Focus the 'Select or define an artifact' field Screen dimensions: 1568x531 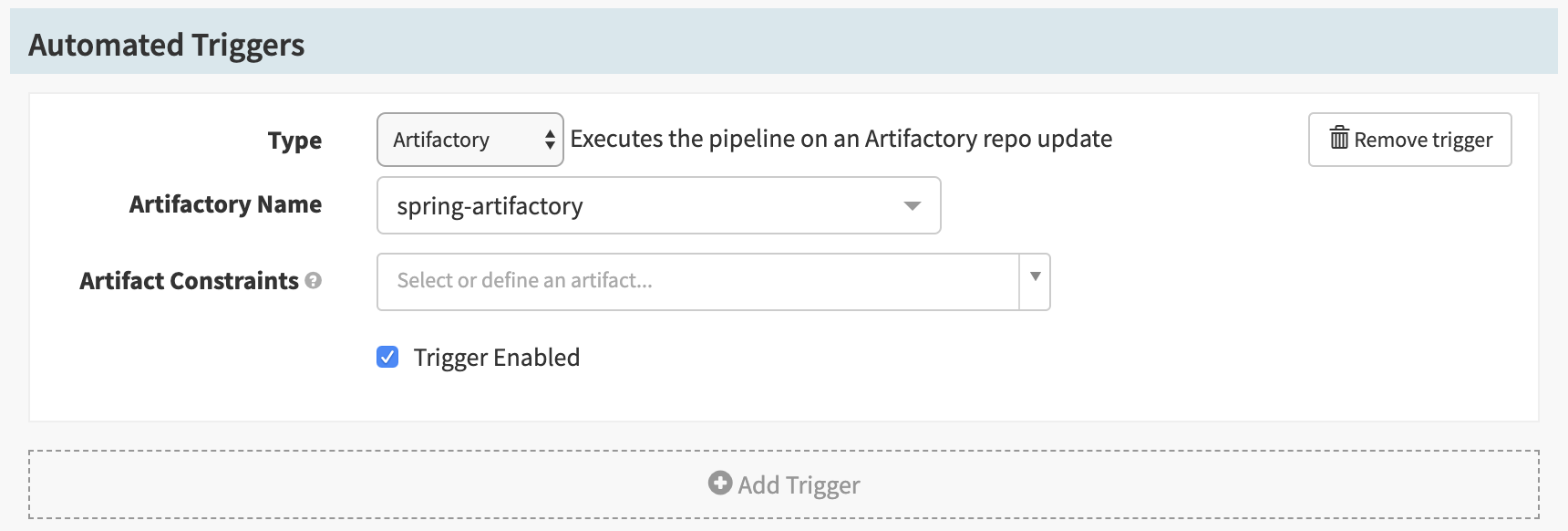click(697, 281)
